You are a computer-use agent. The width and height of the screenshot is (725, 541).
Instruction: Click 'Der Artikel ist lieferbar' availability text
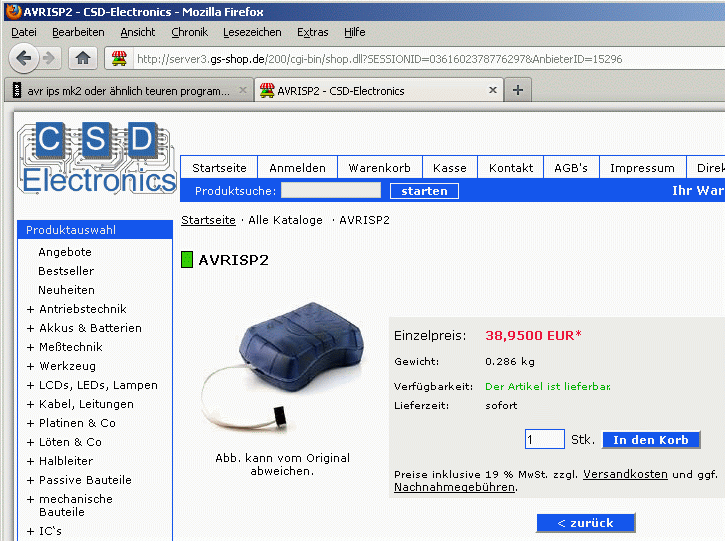point(547,386)
